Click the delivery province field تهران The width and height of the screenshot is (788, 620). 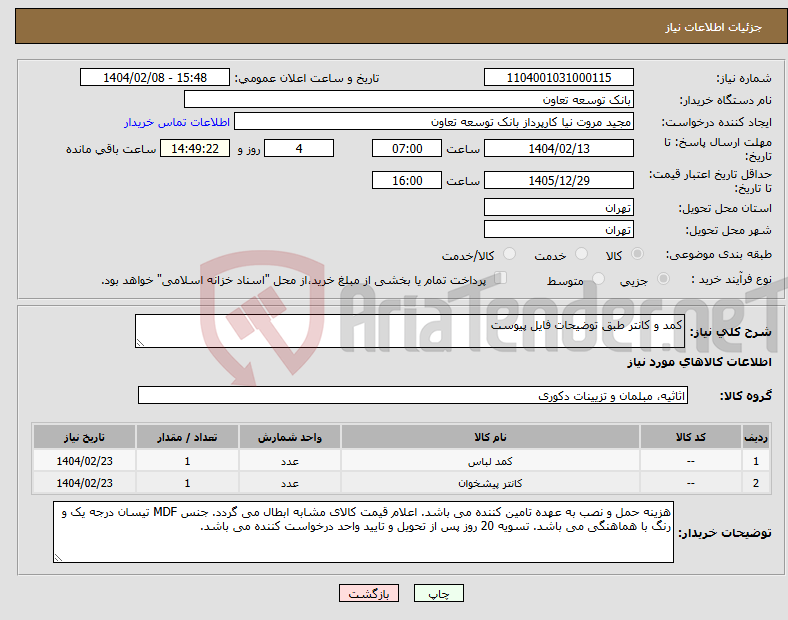pyautogui.click(x=558, y=207)
